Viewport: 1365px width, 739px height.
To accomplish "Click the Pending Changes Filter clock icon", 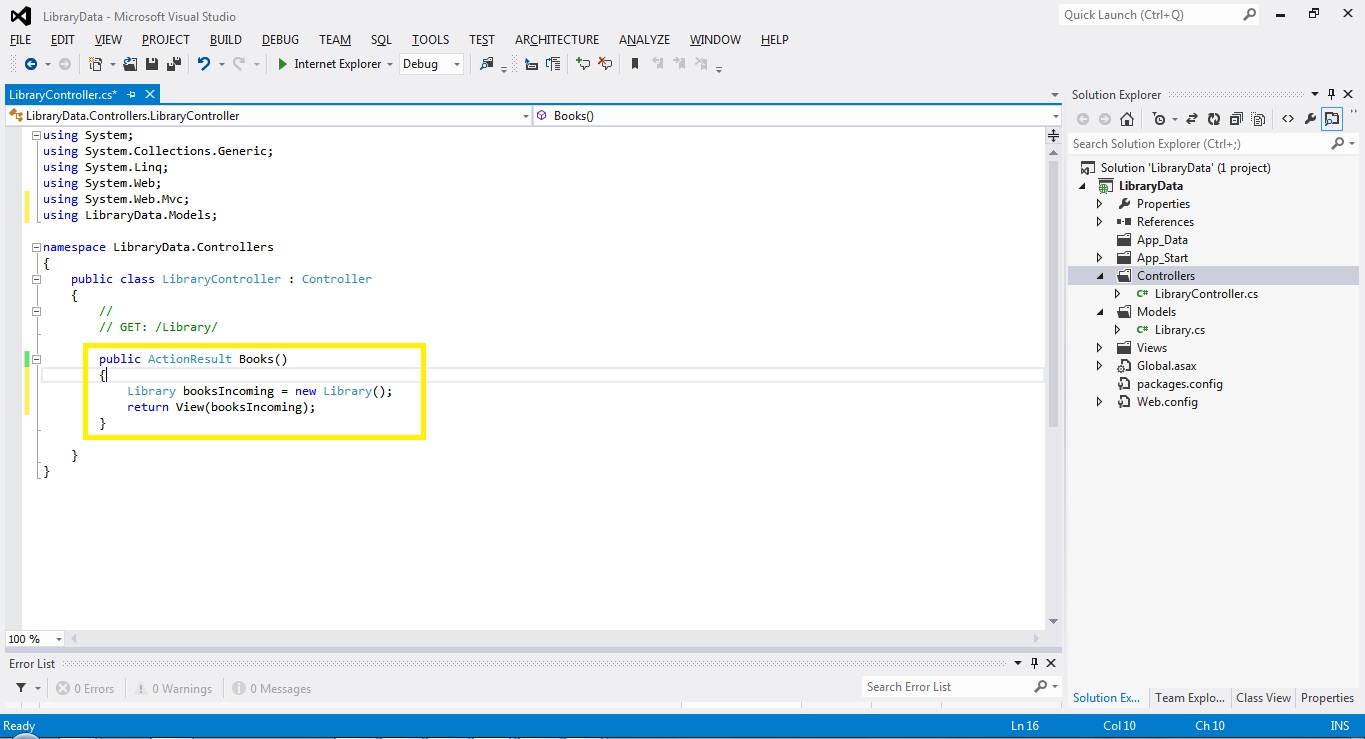I will pos(1159,119).
